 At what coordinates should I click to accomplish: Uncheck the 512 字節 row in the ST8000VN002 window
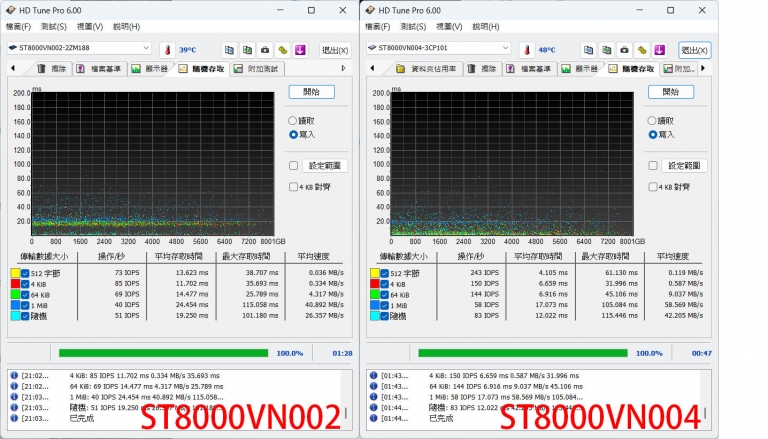[25, 273]
